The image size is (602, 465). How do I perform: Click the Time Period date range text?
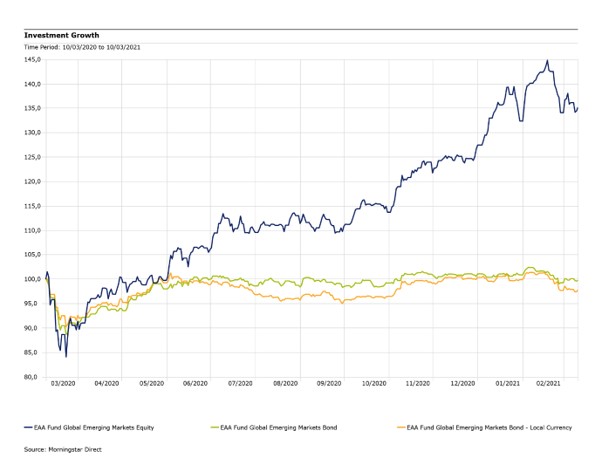(x=83, y=46)
